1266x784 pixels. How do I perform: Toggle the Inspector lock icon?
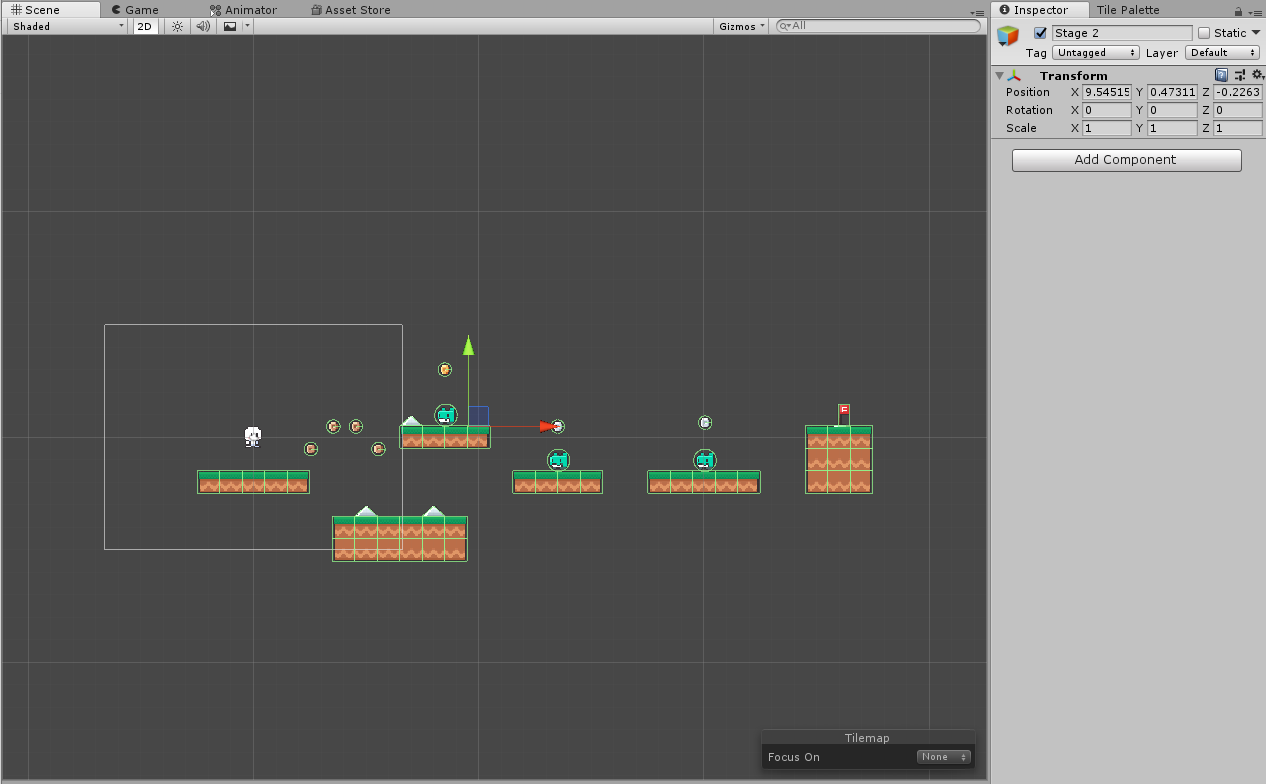(1238, 11)
